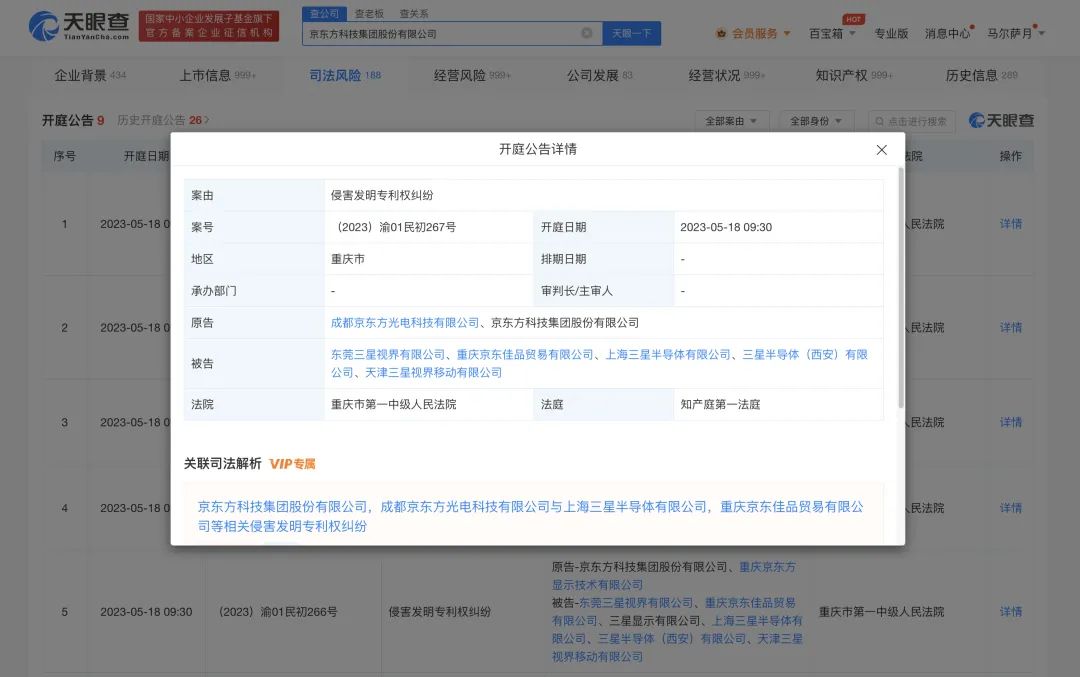1080x677 pixels.
Task: Select the 司法风险 tab
Action: 345,75
